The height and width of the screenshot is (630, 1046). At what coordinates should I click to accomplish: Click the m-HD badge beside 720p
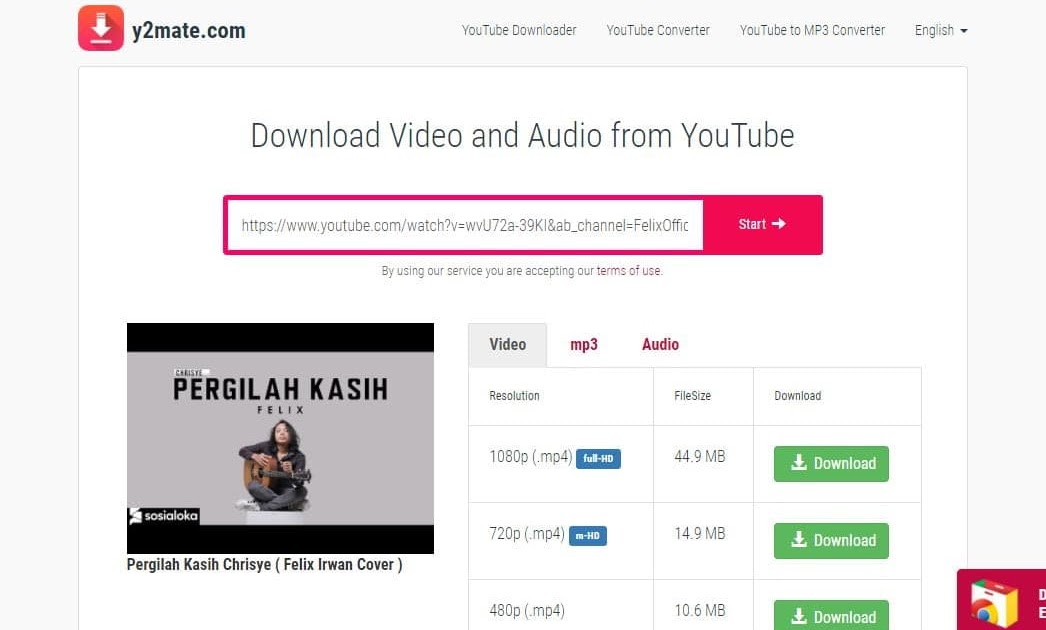pyautogui.click(x=588, y=536)
